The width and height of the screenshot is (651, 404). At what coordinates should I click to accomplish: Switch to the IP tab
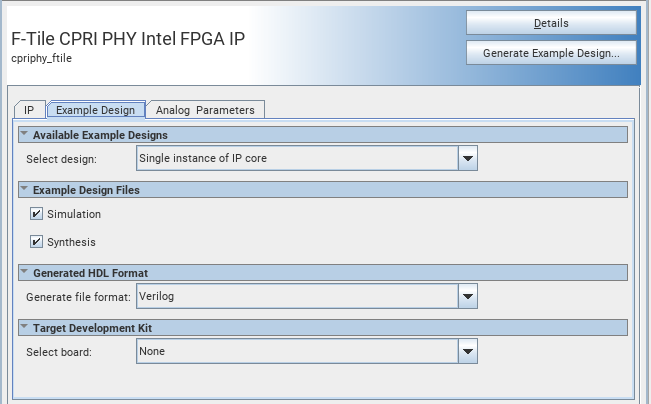(x=29, y=110)
